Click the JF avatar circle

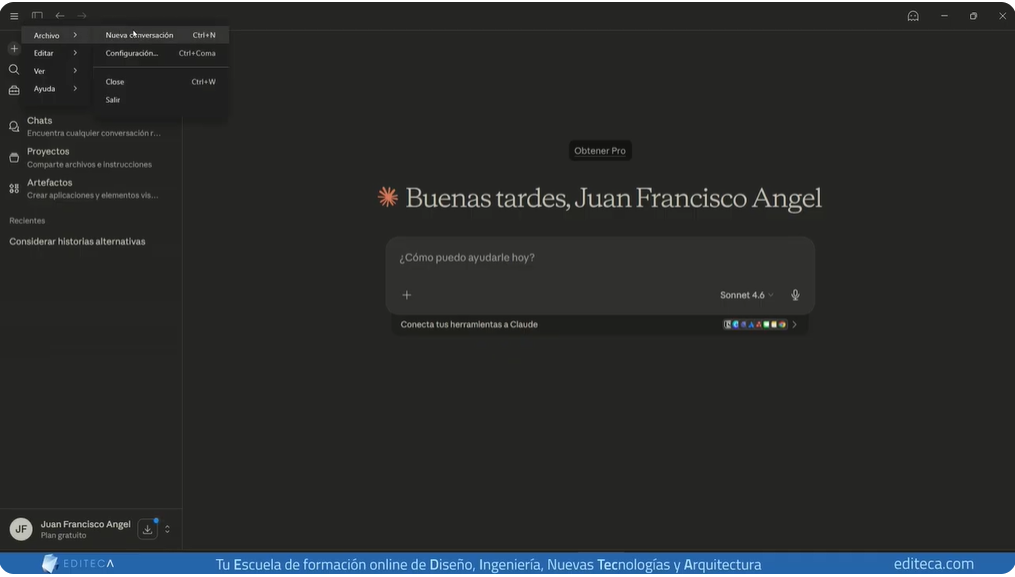18,528
